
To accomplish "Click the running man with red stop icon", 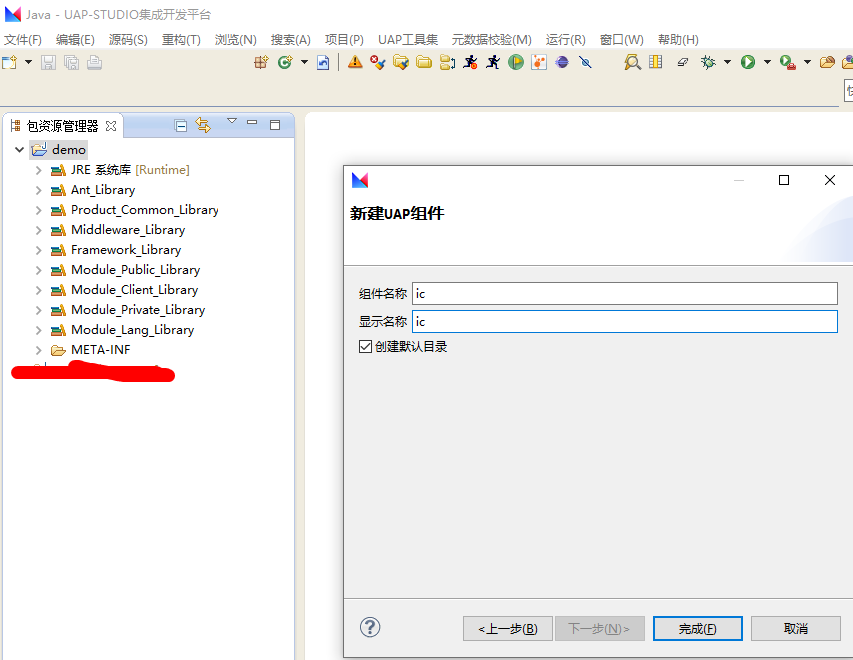I will click(471, 62).
